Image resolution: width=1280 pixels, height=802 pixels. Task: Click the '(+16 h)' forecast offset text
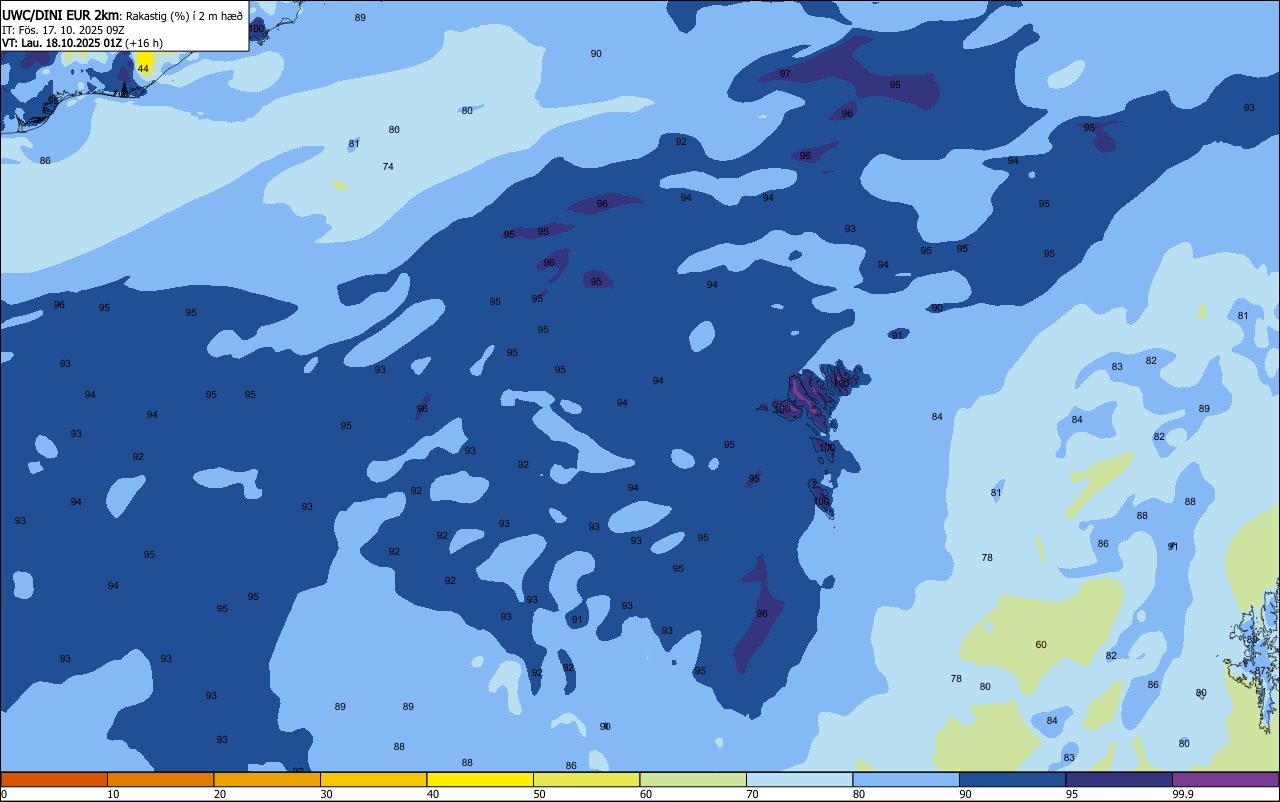coord(144,43)
